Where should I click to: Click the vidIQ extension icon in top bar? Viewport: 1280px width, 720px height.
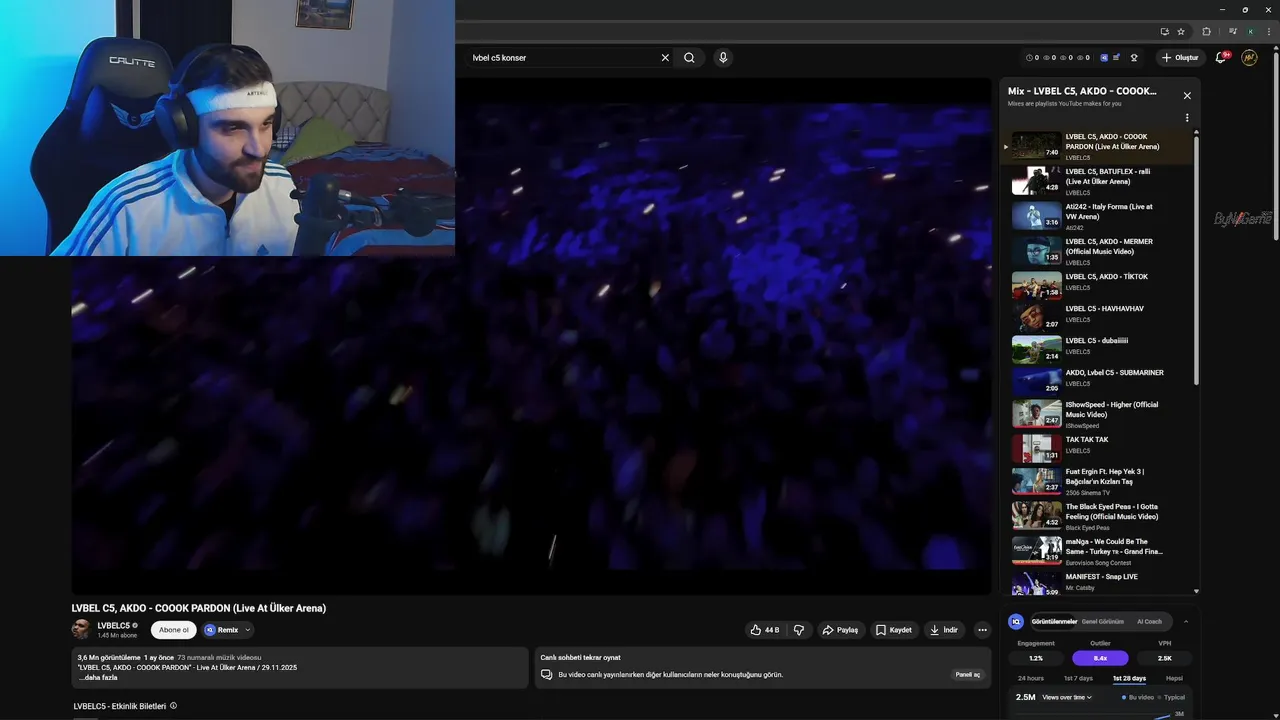[x=1104, y=58]
